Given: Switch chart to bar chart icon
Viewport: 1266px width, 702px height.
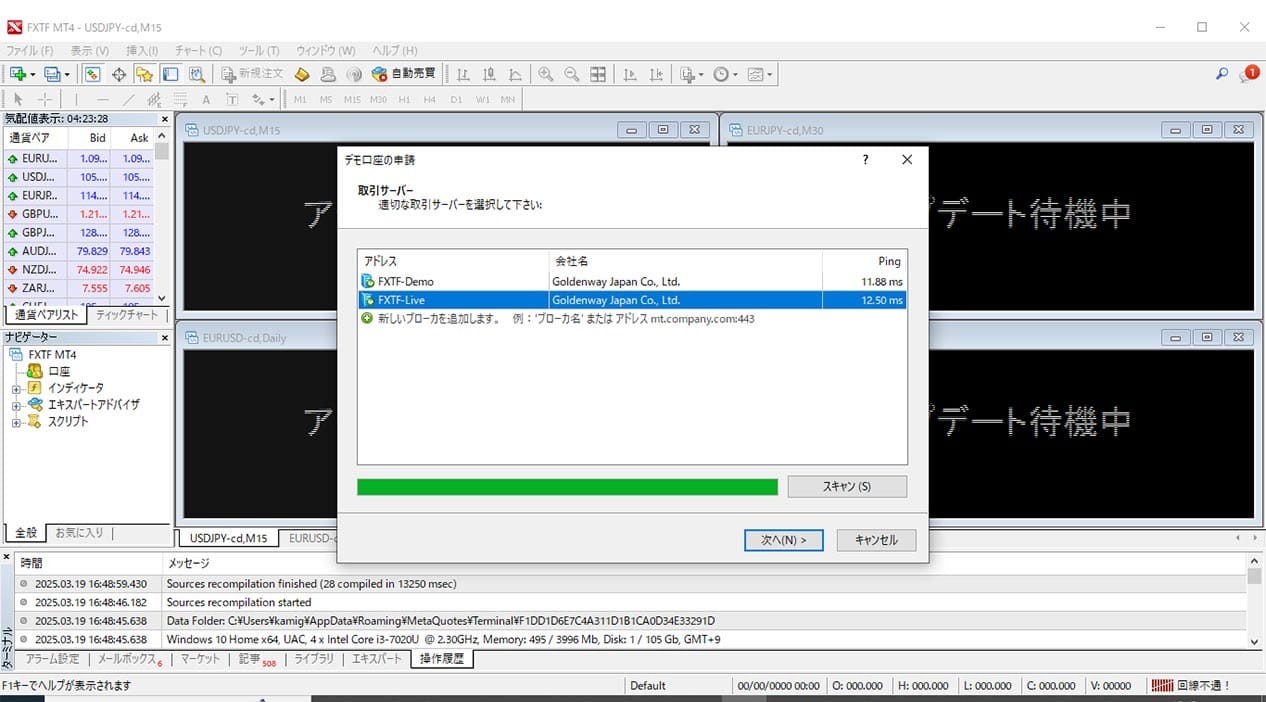Looking at the screenshot, I should (463, 74).
